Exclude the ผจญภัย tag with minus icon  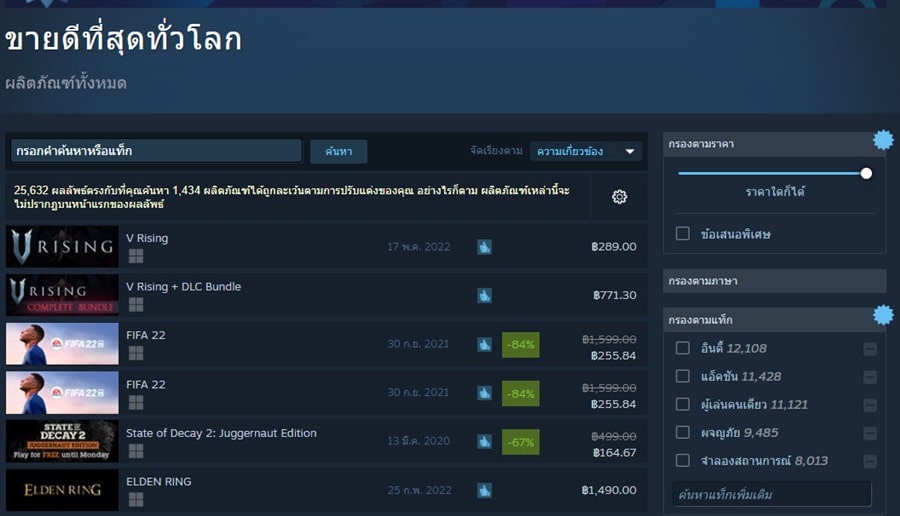point(870,433)
